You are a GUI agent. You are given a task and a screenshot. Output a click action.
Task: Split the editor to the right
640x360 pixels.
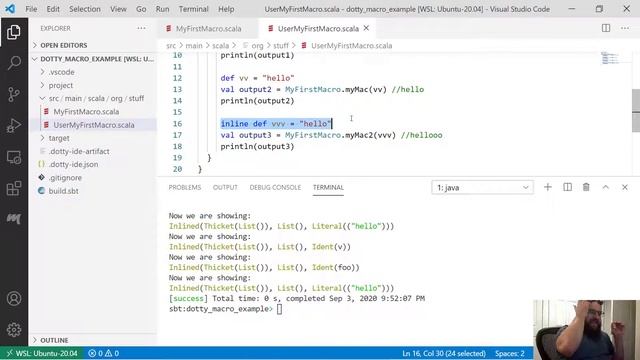pos(606,28)
